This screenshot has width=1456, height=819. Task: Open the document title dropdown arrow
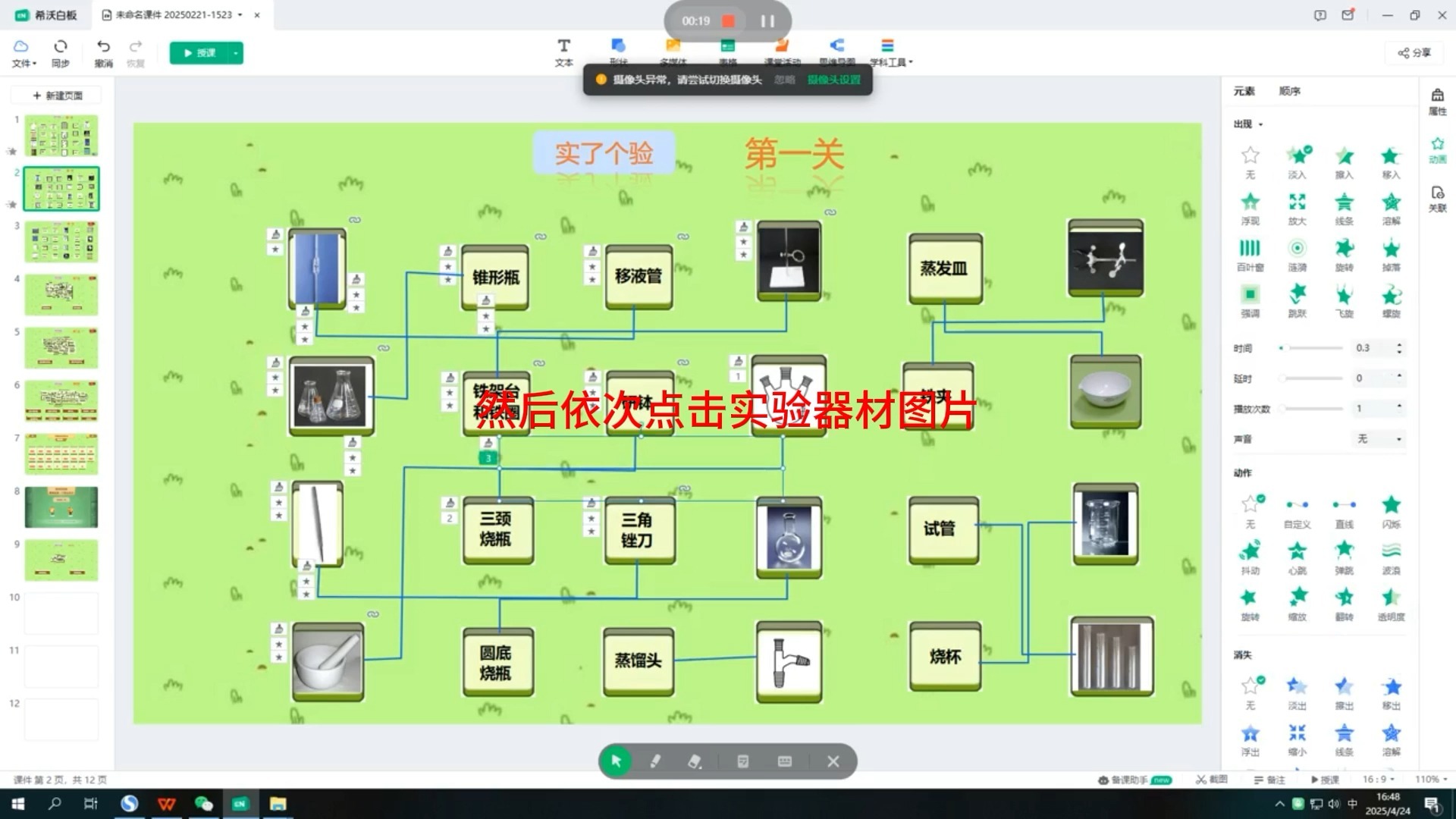point(240,14)
